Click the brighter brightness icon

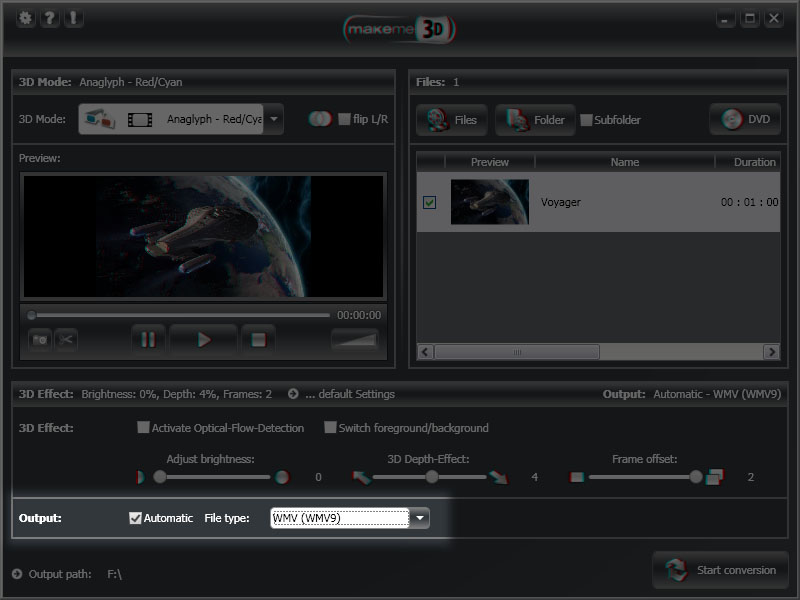click(282, 477)
